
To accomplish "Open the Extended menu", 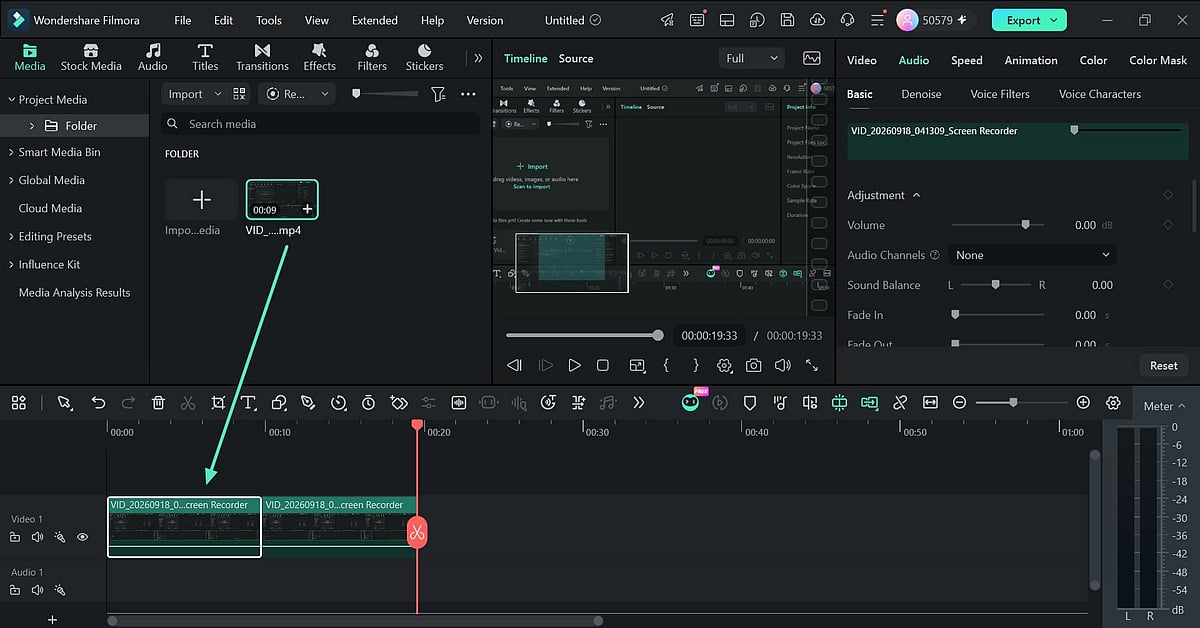I will 374,20.
